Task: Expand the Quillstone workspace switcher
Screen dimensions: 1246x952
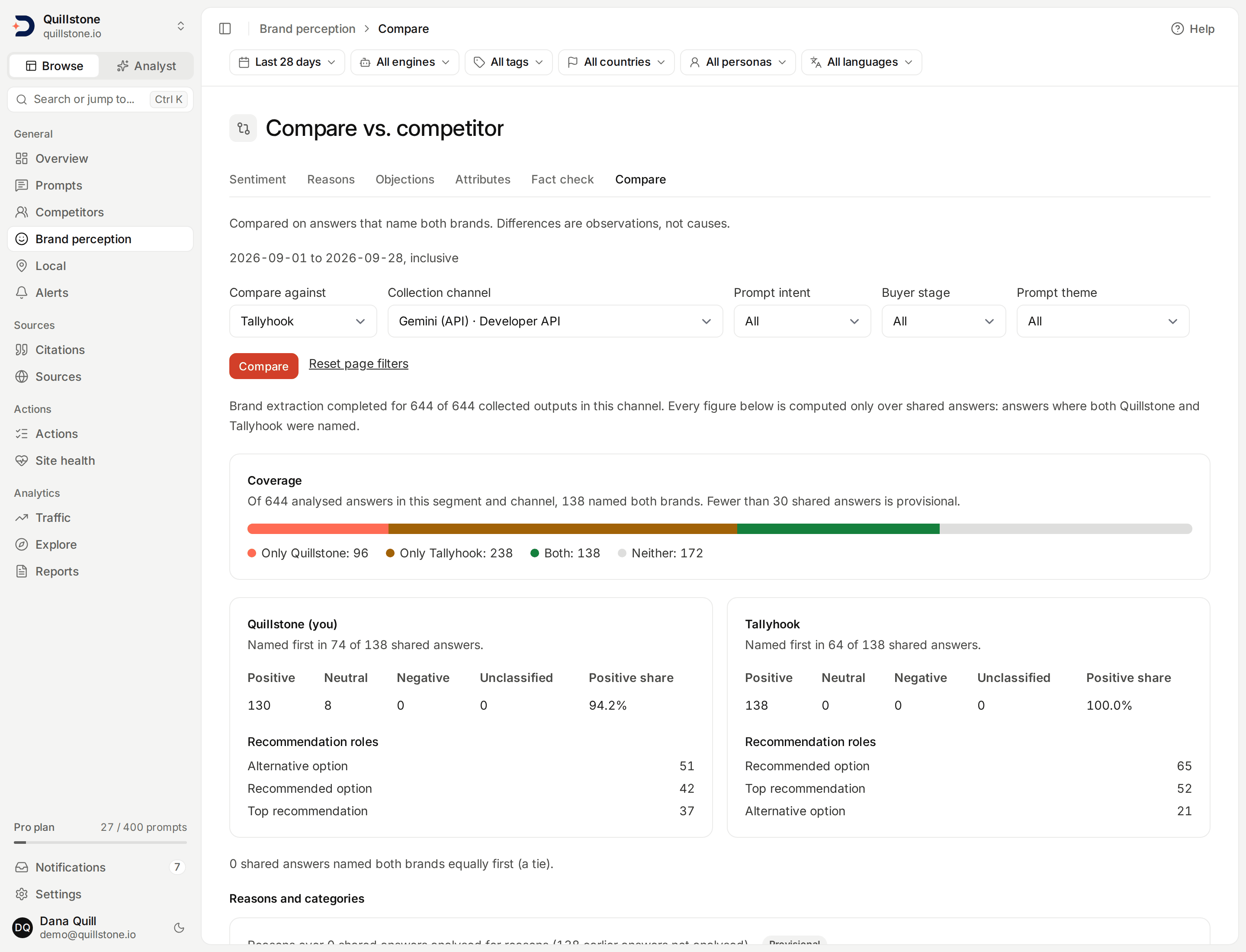Action: [x=181, y=26]
